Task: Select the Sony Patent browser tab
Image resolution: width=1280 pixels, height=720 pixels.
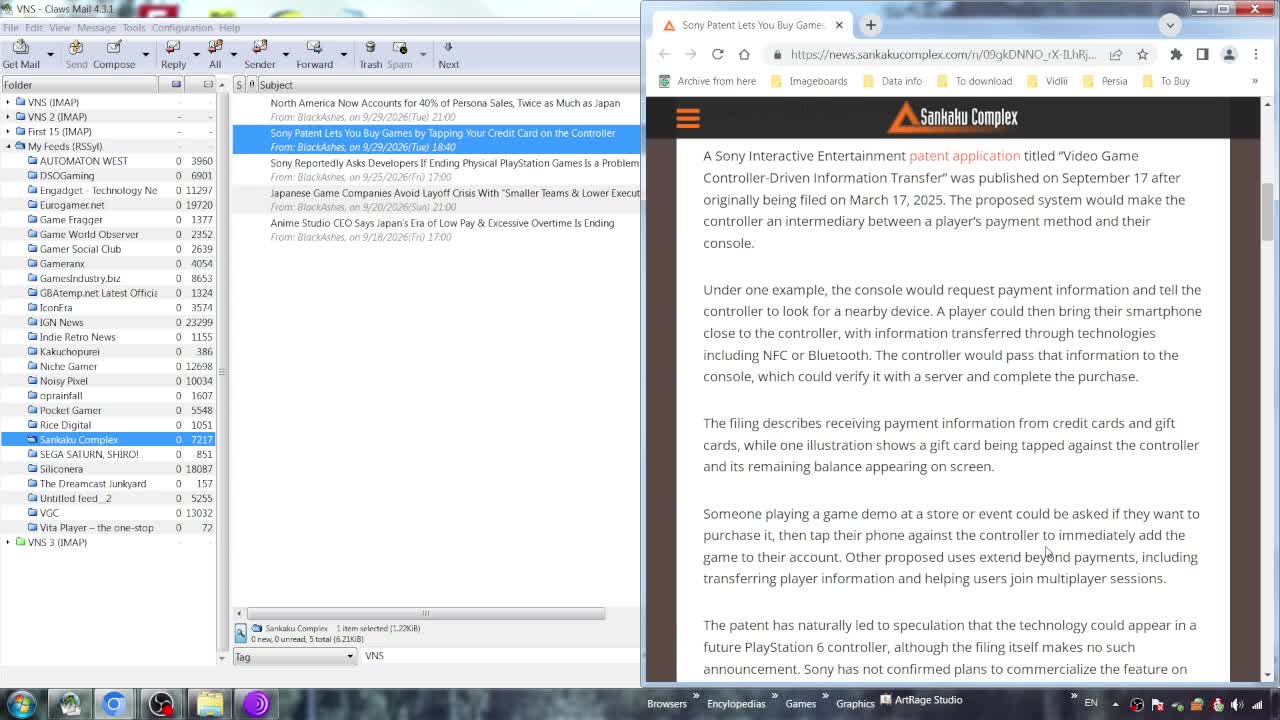Action: point(752,25)
